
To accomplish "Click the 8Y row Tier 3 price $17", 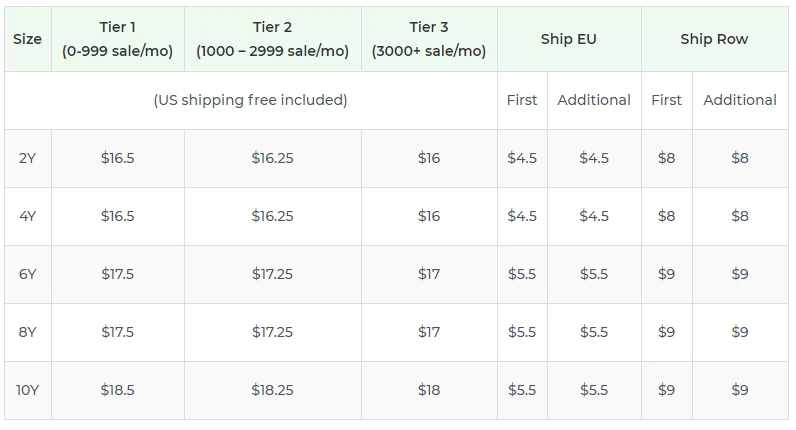I will click(x=429, y=332).
